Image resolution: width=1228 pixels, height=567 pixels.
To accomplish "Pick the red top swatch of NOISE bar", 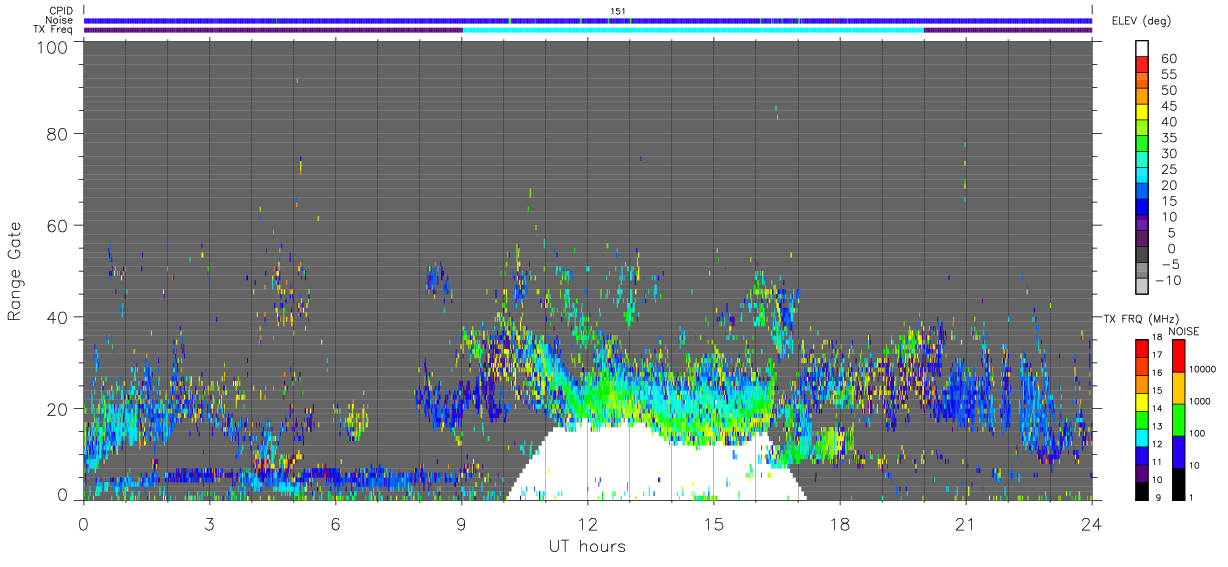I will click(x=1178, y=354).
